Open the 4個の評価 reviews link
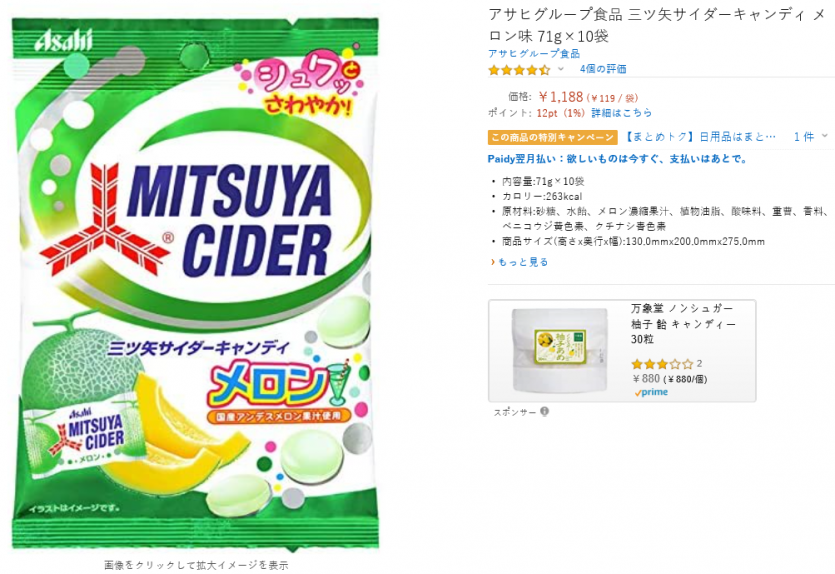835x574 pixels. coord(602,69)
